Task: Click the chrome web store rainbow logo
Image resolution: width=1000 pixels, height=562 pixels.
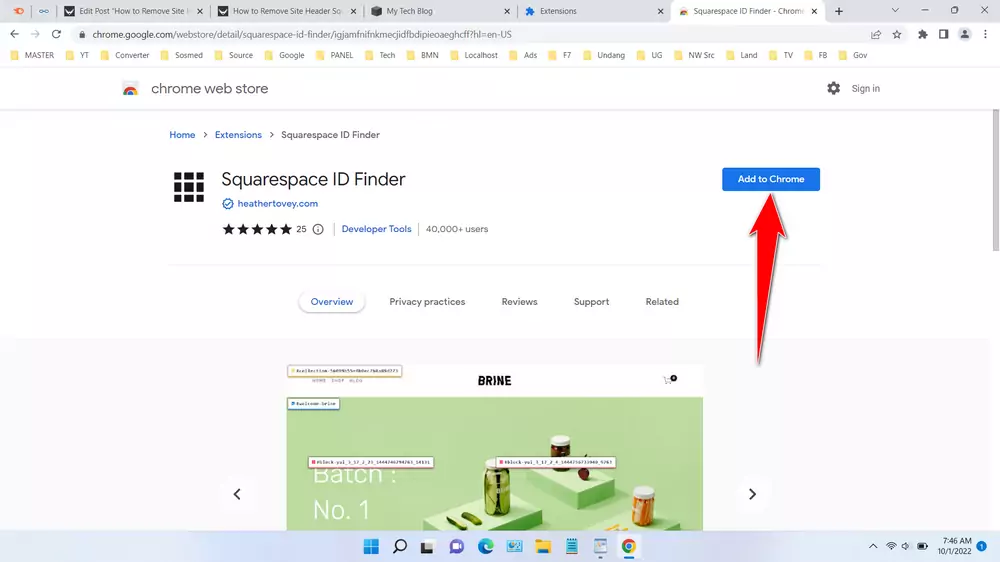Action: (x=130, y=89)
